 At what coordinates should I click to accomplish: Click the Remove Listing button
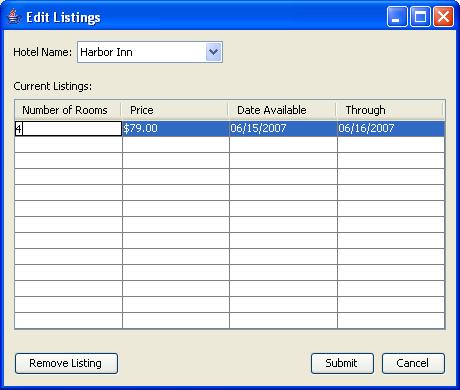coord(66,363)
